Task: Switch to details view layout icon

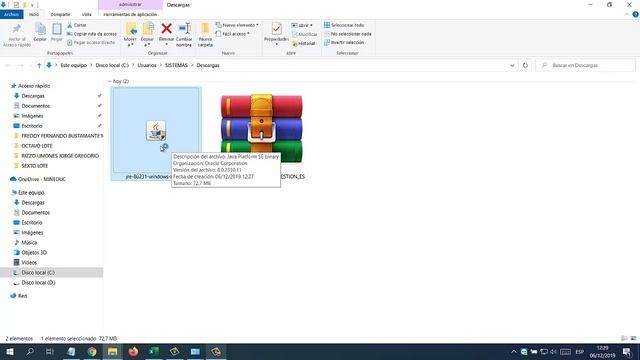Action: pos(624,338)
